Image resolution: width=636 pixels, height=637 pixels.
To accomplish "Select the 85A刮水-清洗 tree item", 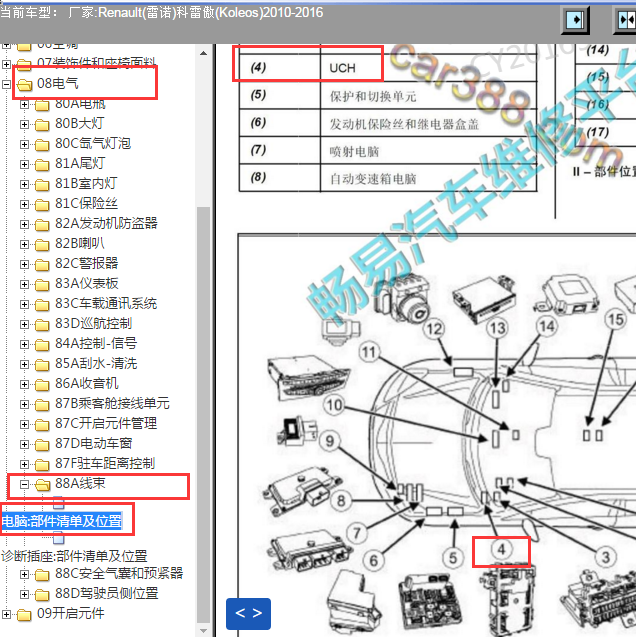I will point(96,363).
